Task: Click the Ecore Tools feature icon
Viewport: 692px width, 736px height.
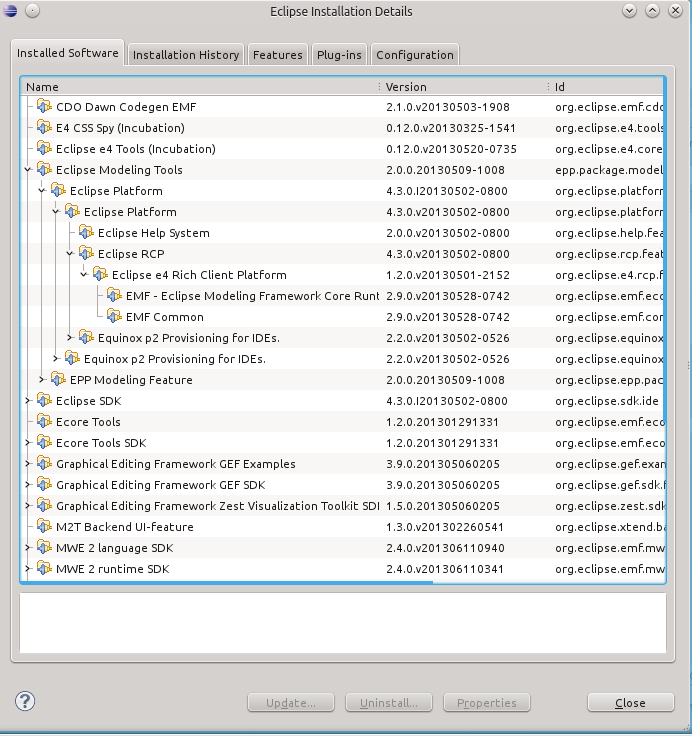Action: 44,422
